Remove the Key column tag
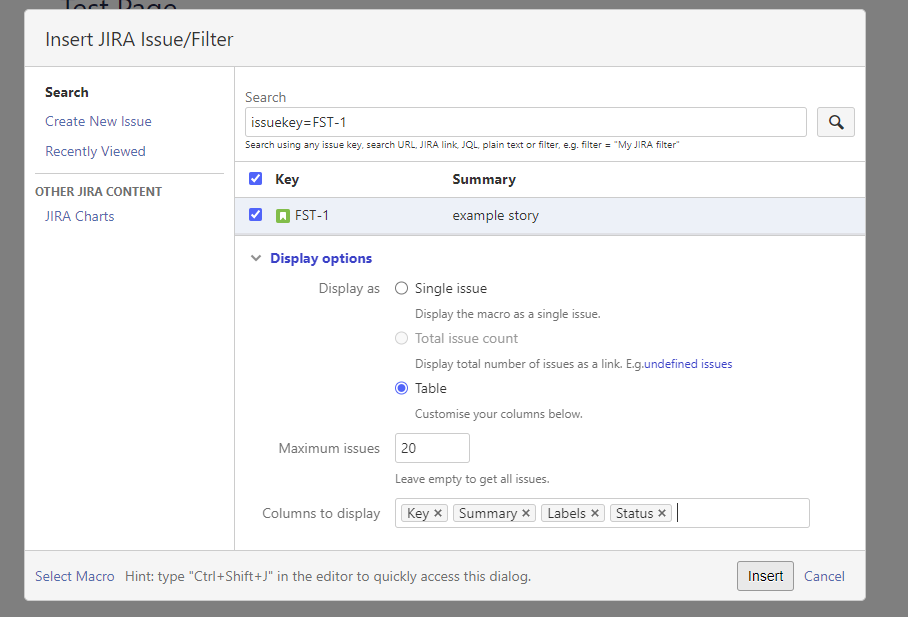Image resolution: width=908 pixels, height=617 pixels. [x=438, y=513]
